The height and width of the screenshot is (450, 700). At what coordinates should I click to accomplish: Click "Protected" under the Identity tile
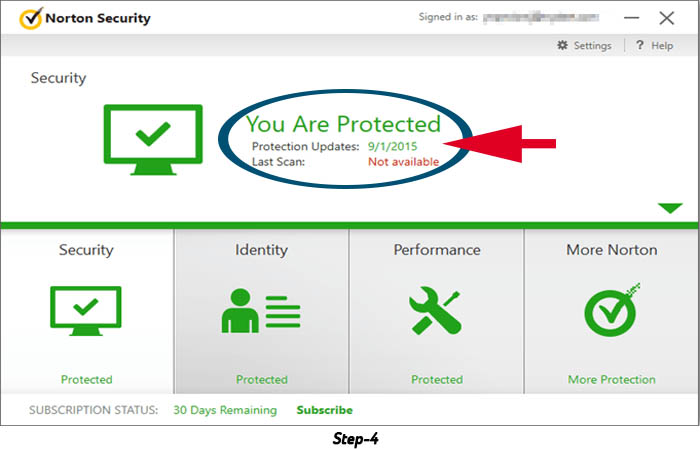(x=262, y=379)
